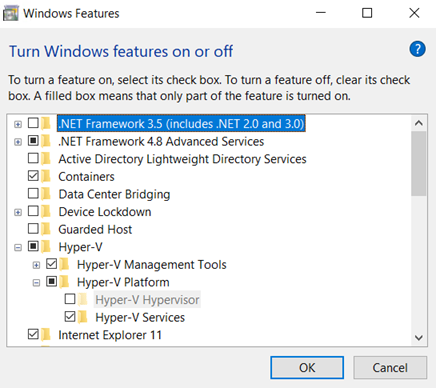Confirm changes with the OK button
Image resolution: width=436 pixels, height=388 pixels.
pos(307,368)
